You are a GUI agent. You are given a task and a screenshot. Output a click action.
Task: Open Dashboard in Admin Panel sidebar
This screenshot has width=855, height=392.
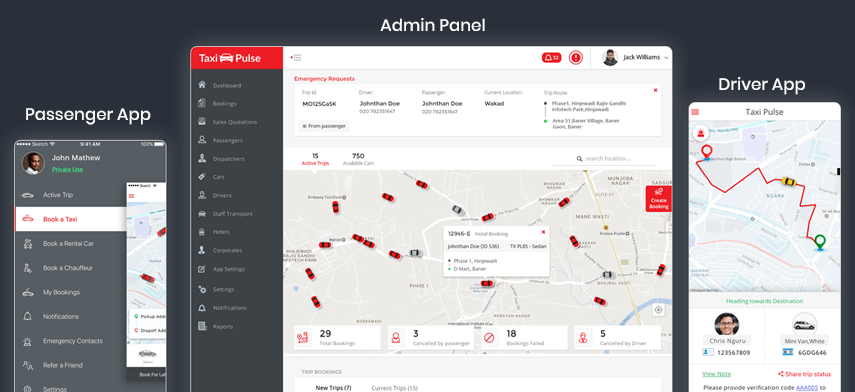click(227, 86)
